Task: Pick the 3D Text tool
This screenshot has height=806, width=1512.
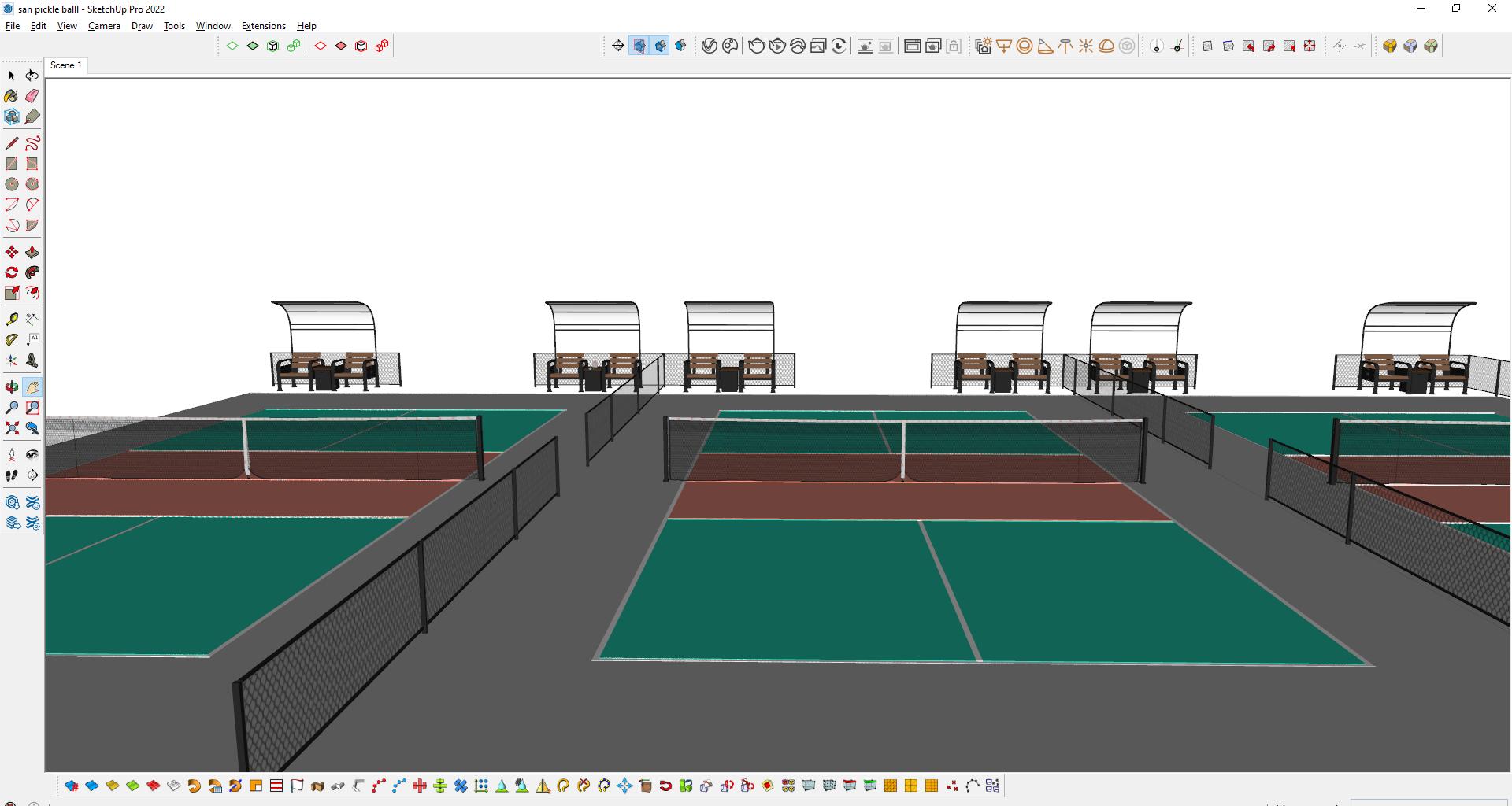Action: (x=32, y=361)
